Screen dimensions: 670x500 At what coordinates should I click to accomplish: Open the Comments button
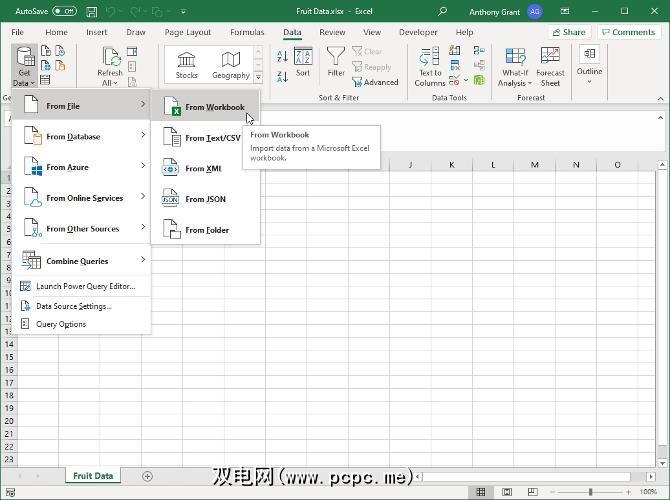629,32
